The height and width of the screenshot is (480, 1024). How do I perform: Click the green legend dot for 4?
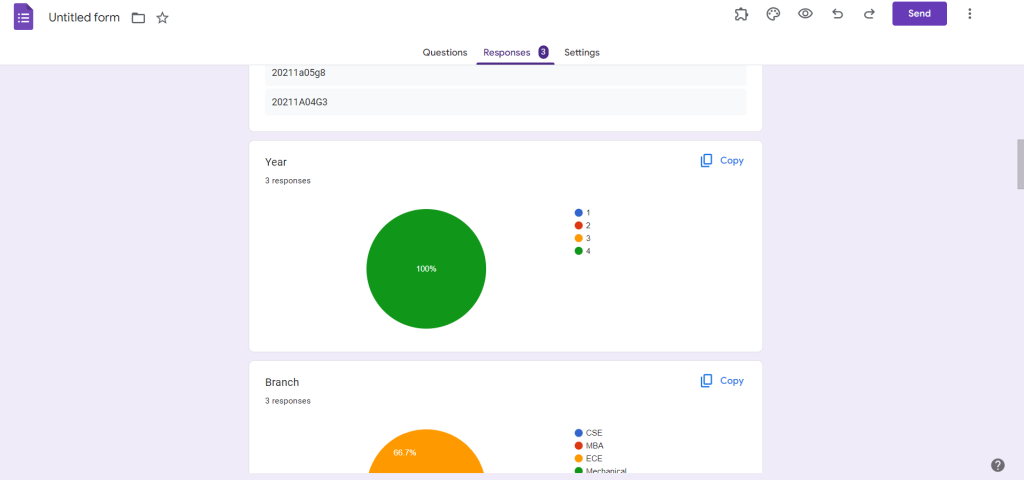point(579,251)
